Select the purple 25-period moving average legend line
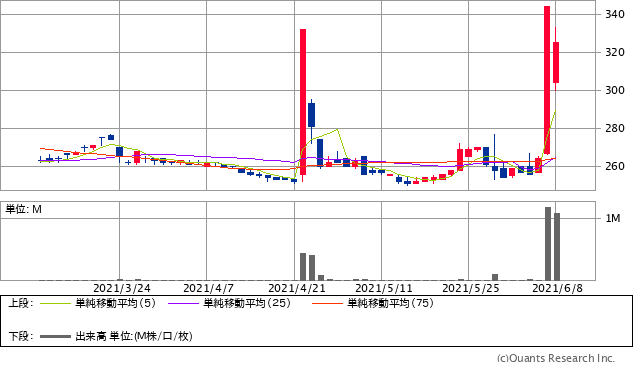633x372 pixels. 183,303
